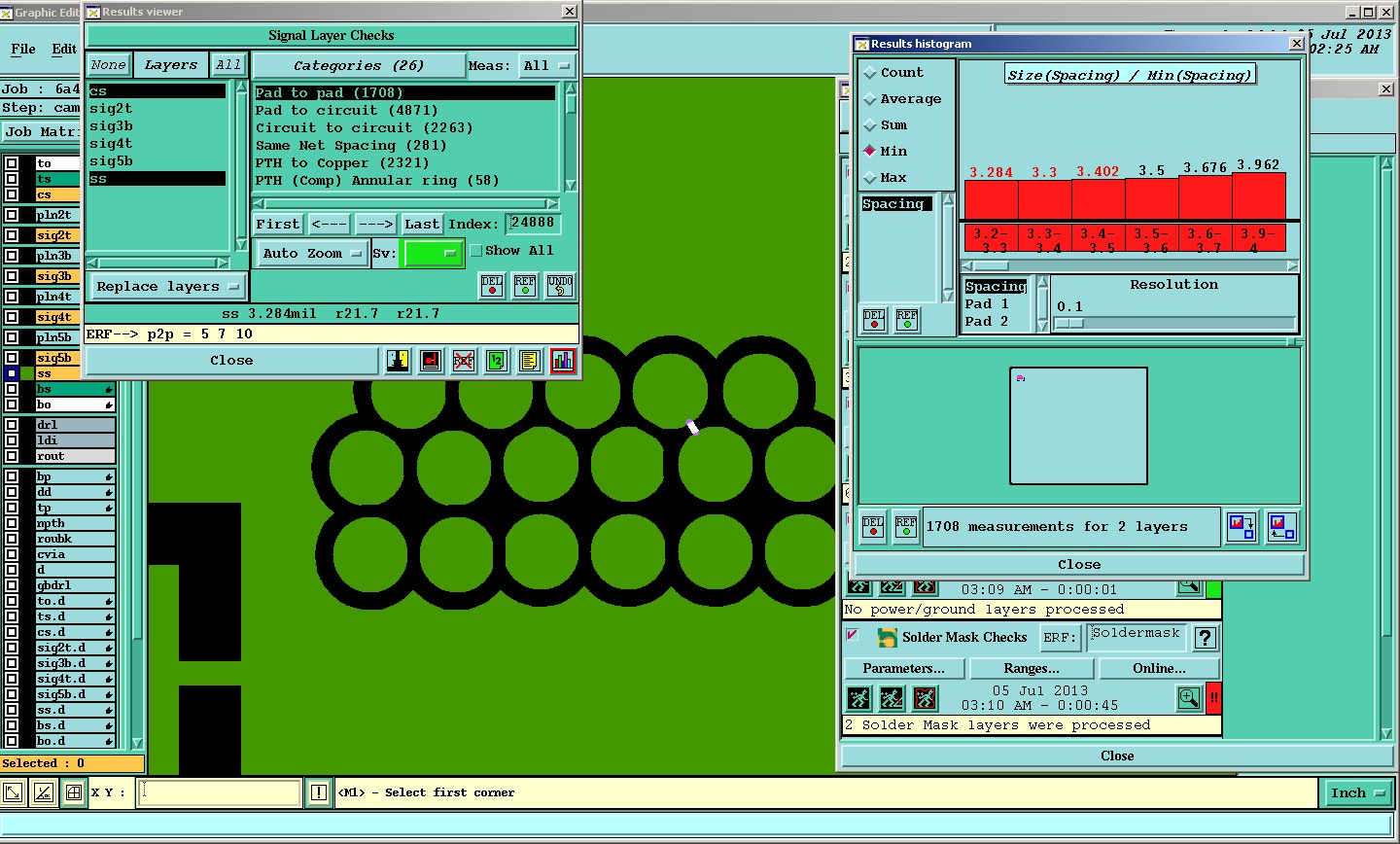Click the Solder Mask Checks board icon

pos(887,638)
